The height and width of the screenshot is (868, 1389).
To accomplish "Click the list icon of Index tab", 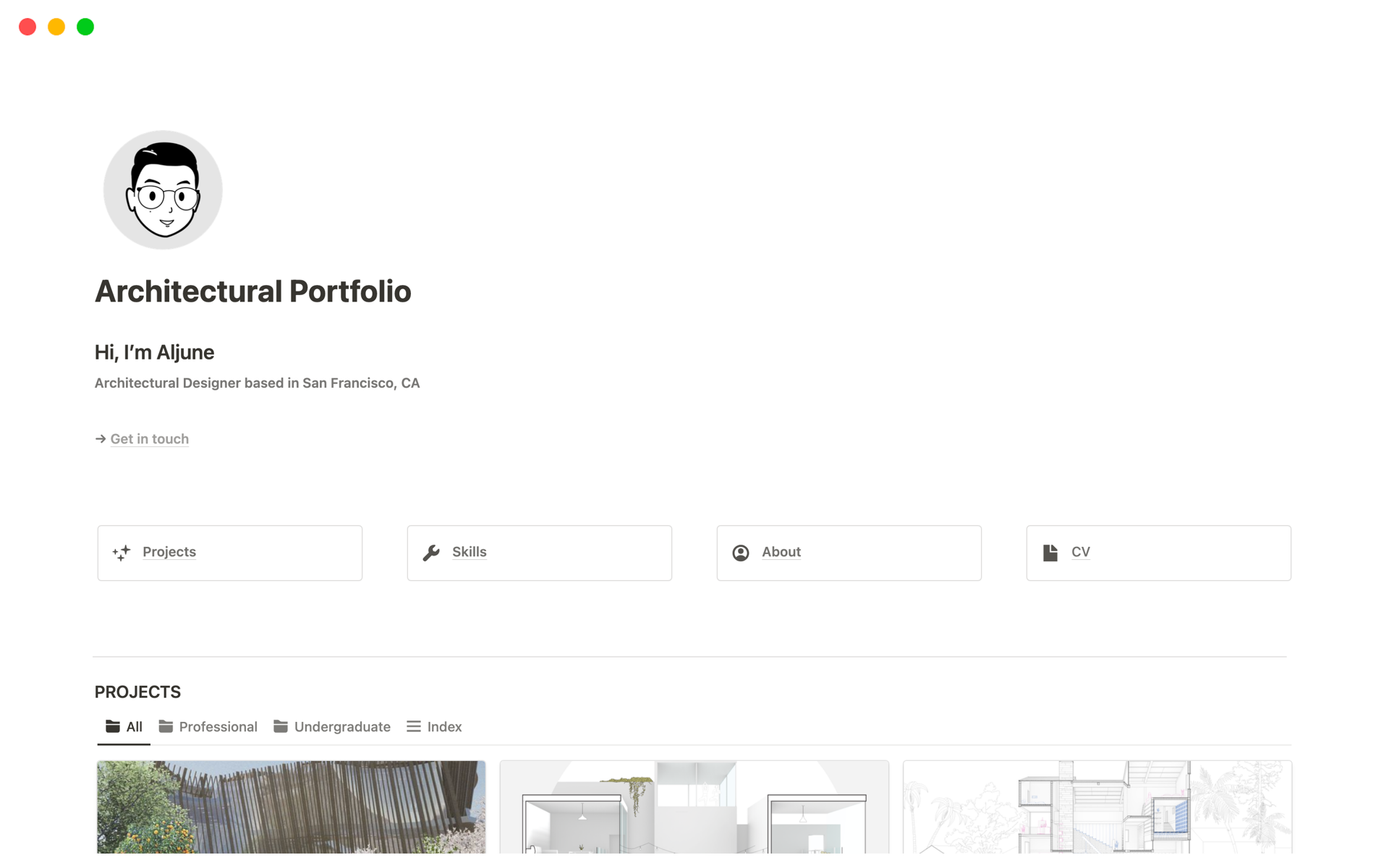I will pyautogui.click(x=414, y=726).
